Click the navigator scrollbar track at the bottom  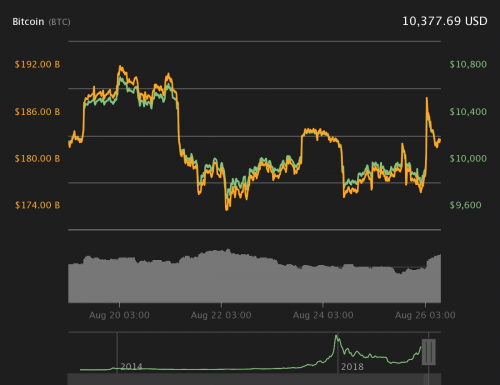pyautogui.click(x=254, y=379)
